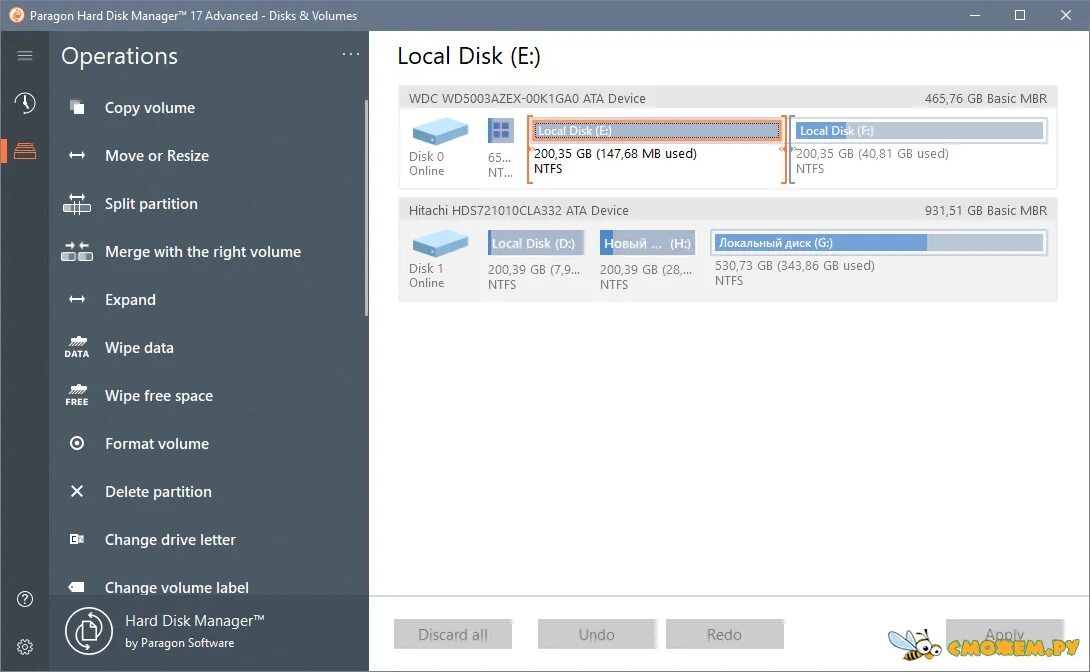Viewport: 1090px width, 672px height.
Task: Click the Operations panel scrollbar
Action: tap(366, 208)
